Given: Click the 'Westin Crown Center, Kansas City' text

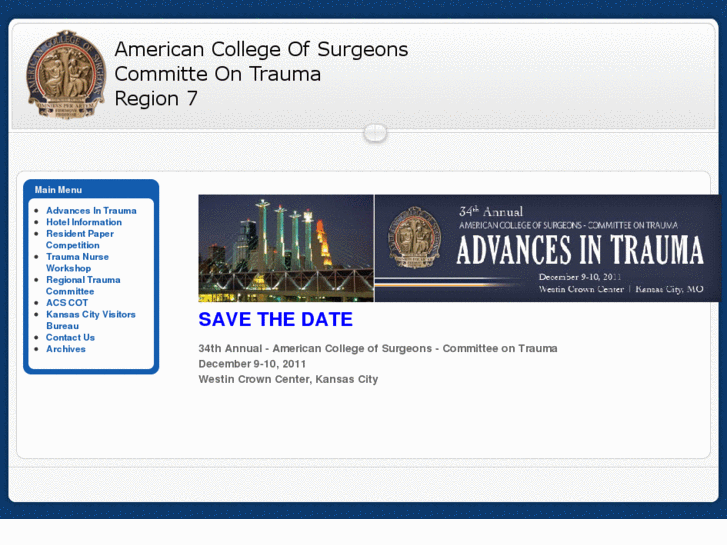Looking at the screenshot, I should [288, 379].
